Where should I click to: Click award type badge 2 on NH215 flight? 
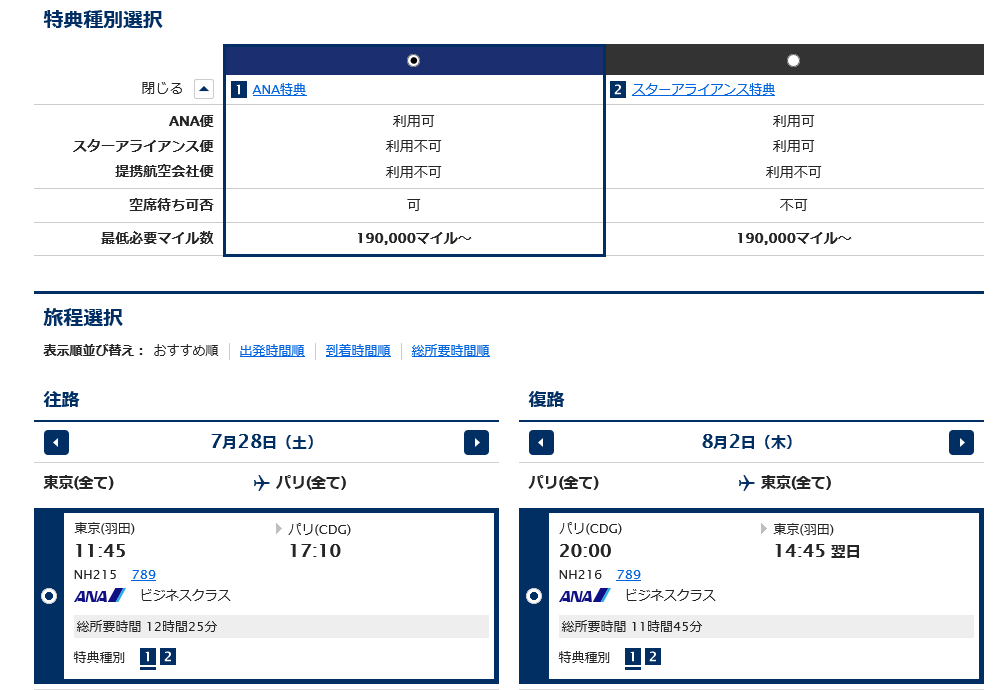(x=168, y=657)
